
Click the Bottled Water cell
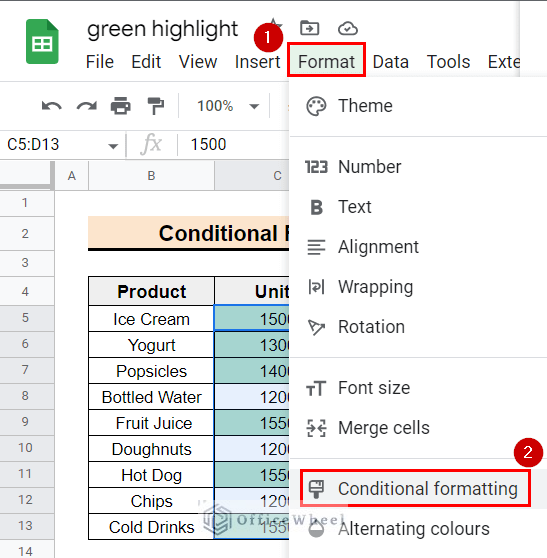tap(151, 397)
